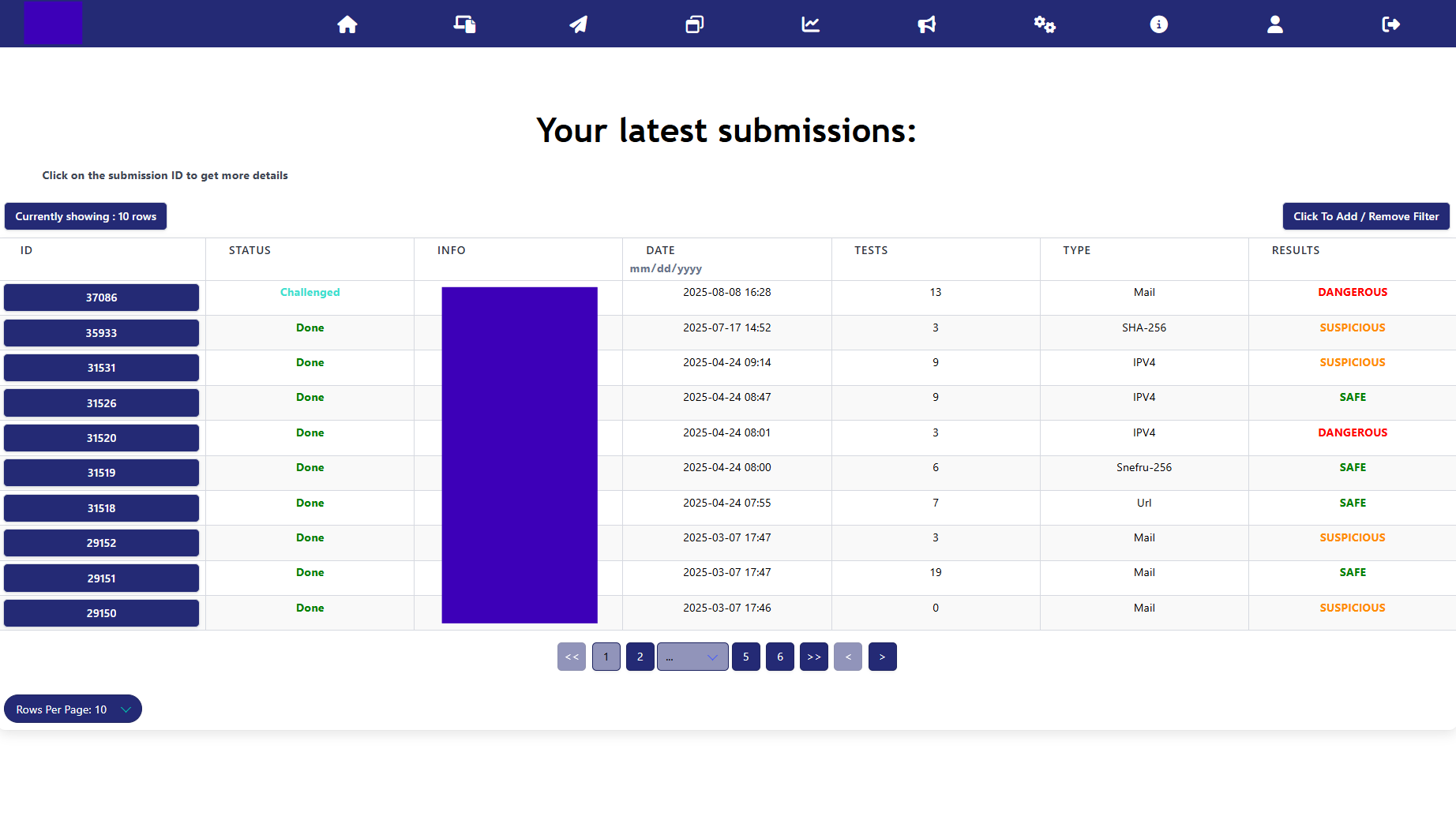Open submission ID 37086
Image resolution: width=1456 pixels, height=831 pixels.
pos(101,298)
